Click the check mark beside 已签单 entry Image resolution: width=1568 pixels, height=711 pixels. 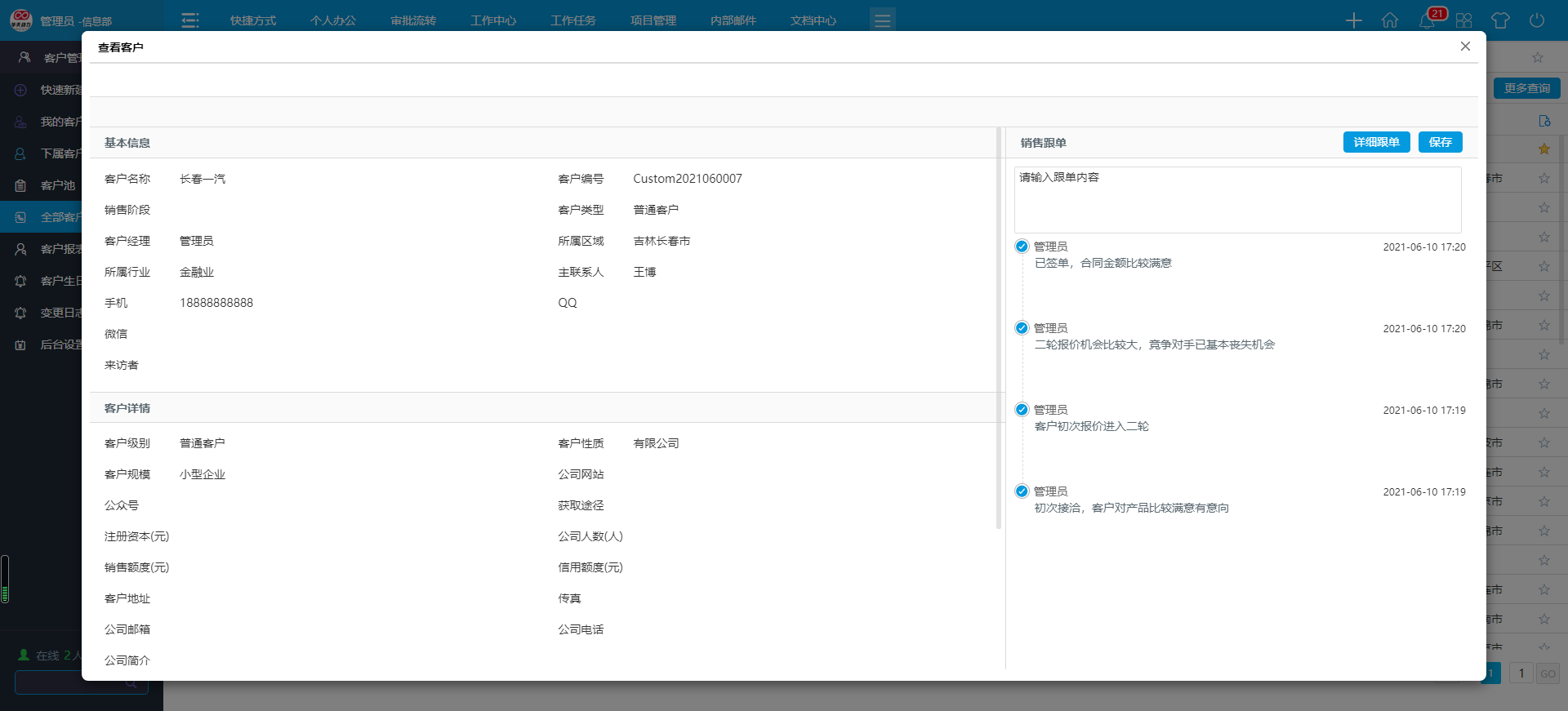click(x=1022, y=247)
